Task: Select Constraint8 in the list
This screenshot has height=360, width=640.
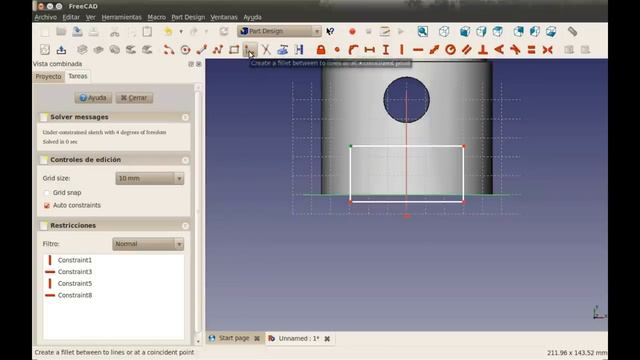Action: [x=74, y=295]
